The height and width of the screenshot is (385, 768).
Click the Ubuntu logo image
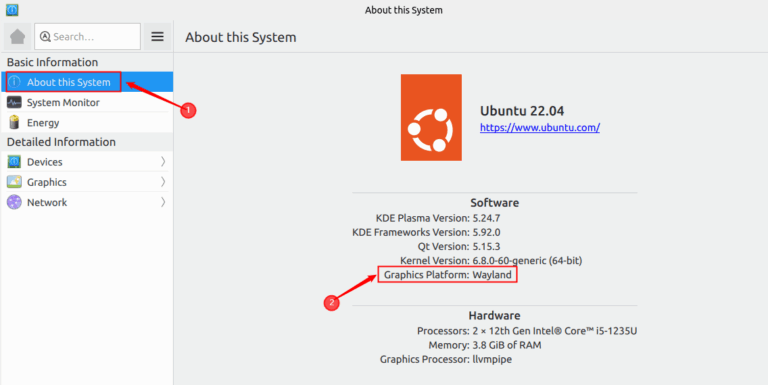tap(431, 118)
